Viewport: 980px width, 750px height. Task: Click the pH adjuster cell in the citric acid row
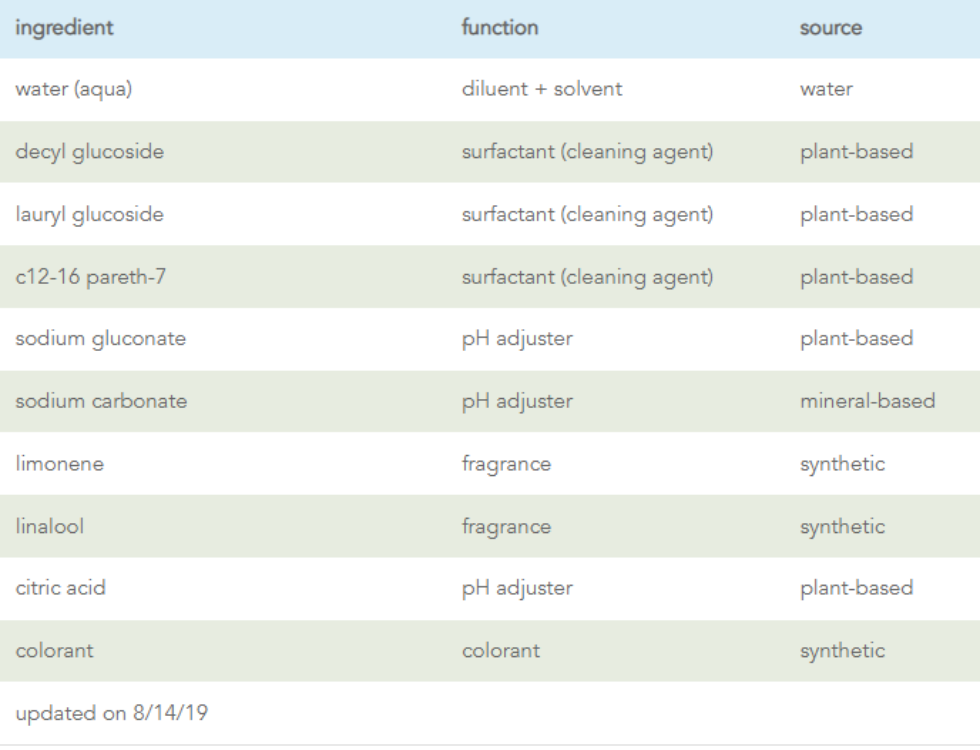516,588
